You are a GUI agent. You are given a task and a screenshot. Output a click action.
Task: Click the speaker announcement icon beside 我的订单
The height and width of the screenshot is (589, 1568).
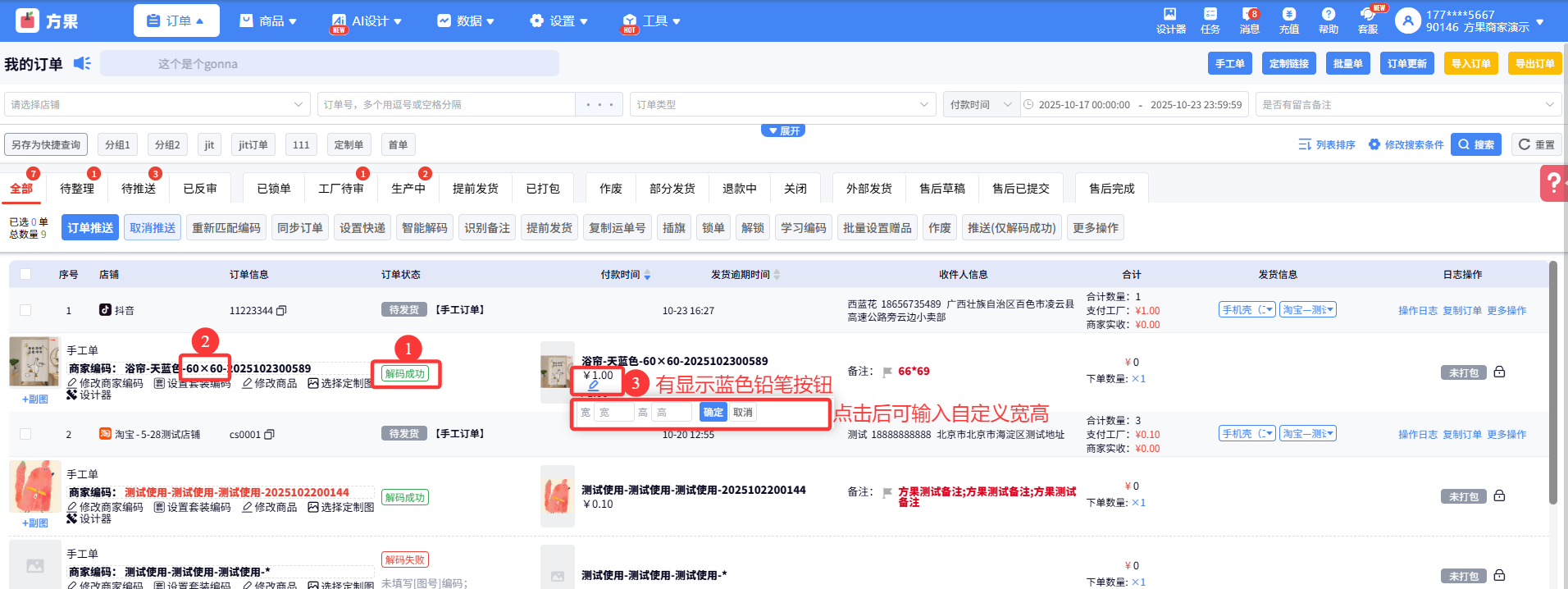(x=82, y=63)
